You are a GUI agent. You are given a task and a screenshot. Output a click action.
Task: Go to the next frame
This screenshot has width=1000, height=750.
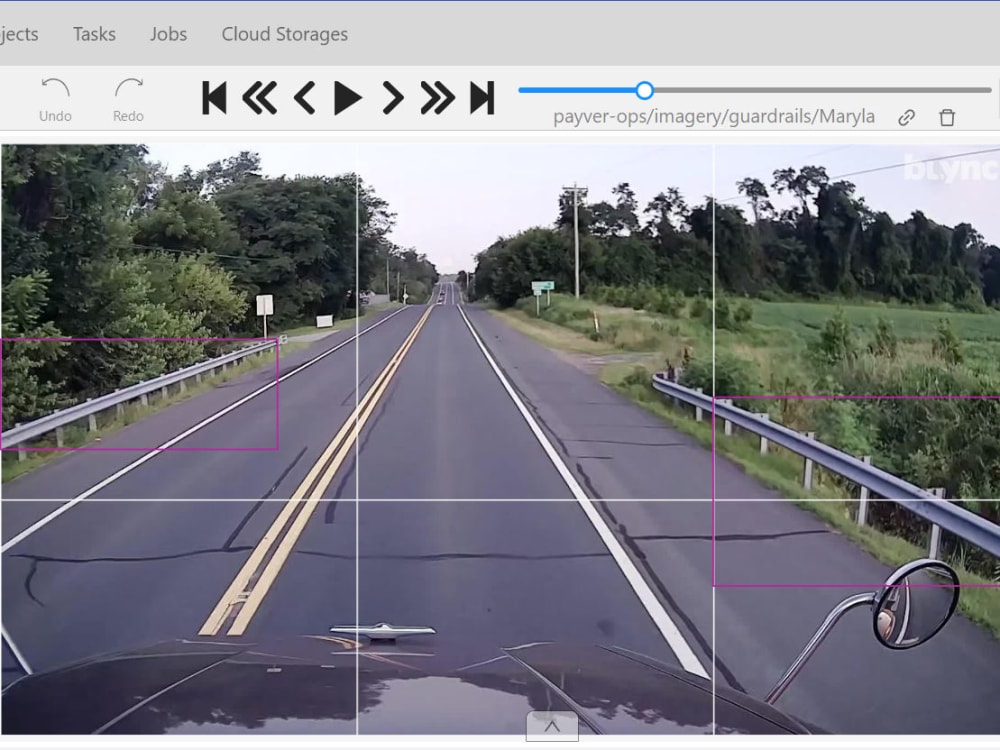392,98
